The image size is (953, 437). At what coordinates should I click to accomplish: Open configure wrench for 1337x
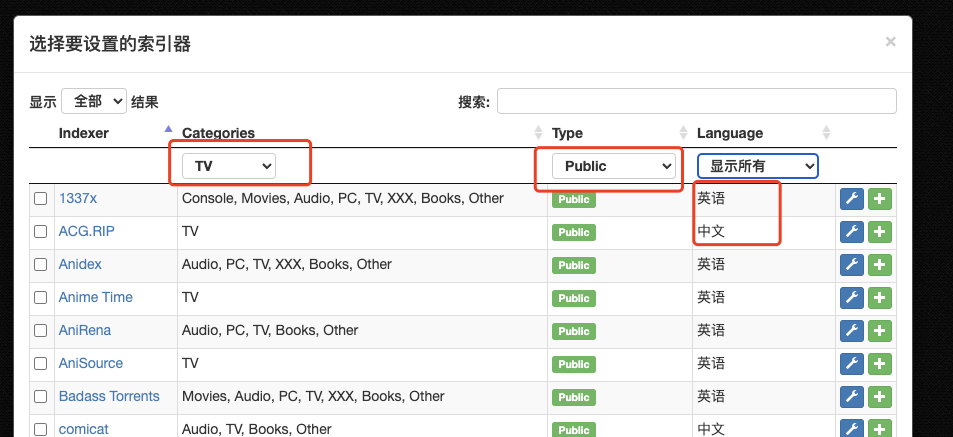852,199
